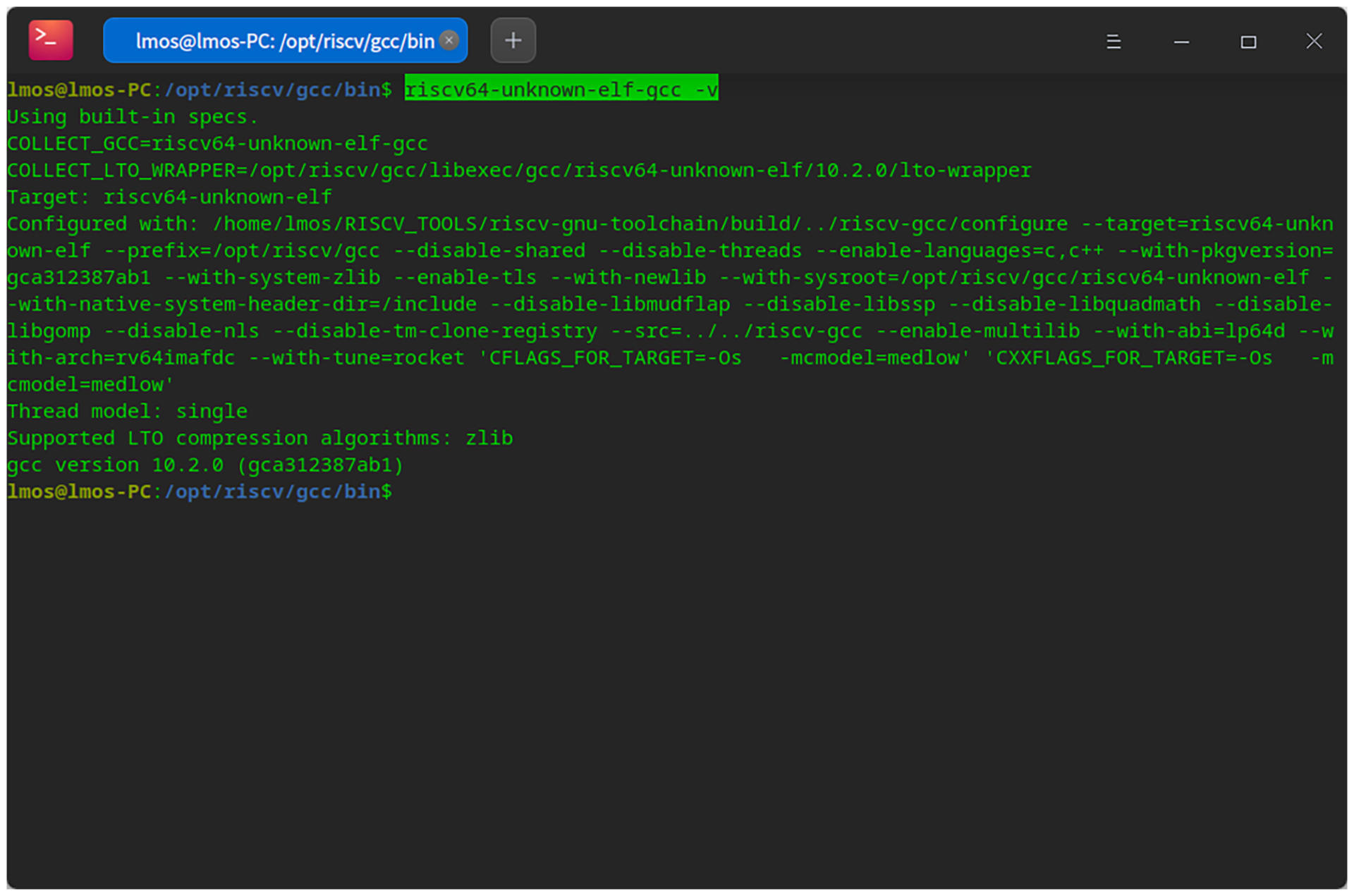This screenshot has width=1354, height=896.
Task: Maximize the terminal window
Action: coord(1248,42)
